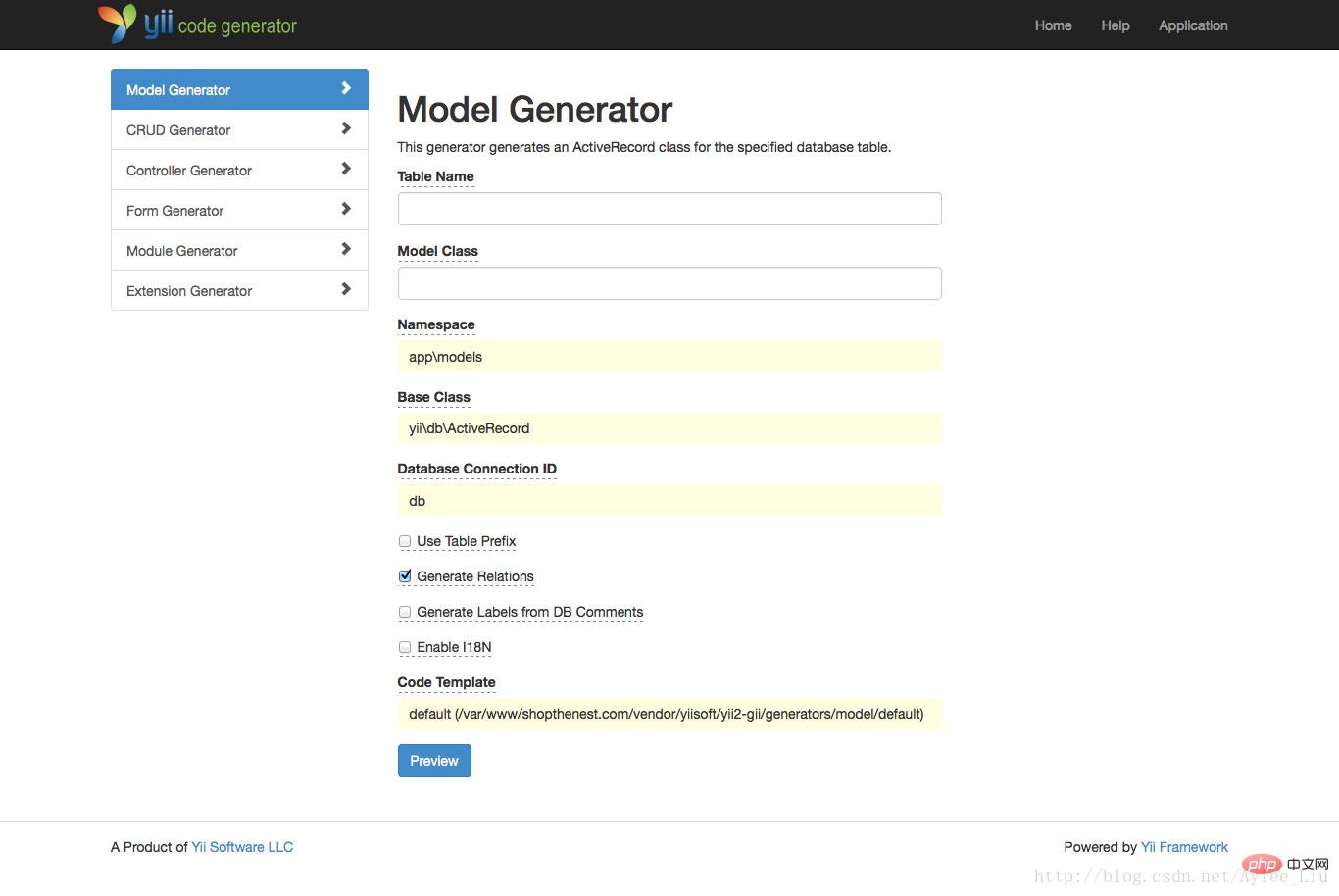Tick Generate Labels from DB Comments
Viewport: 1339px width, 896px height.
click(x=405, y=612)
